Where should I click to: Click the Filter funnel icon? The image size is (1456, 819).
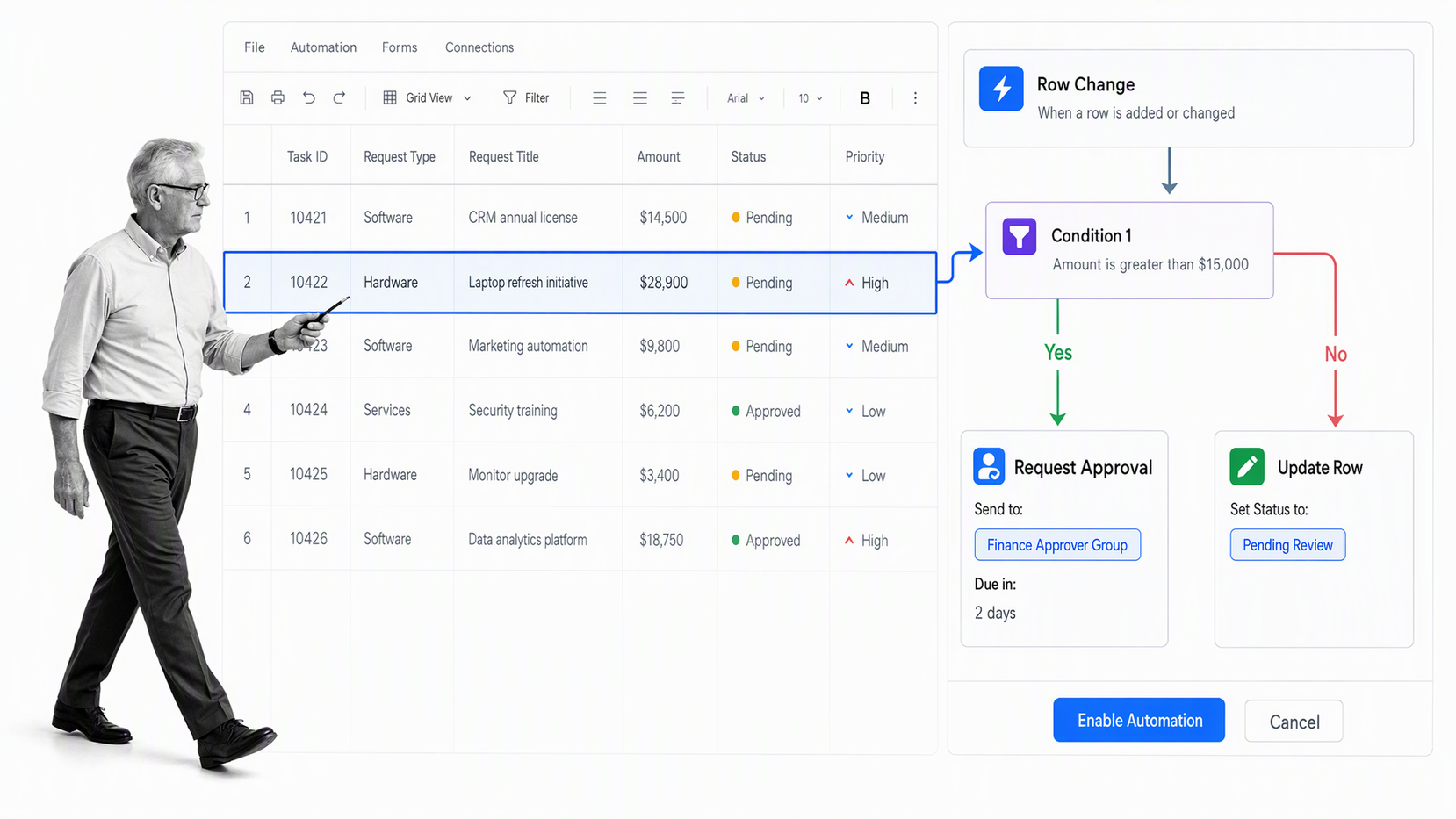(509, 97)
